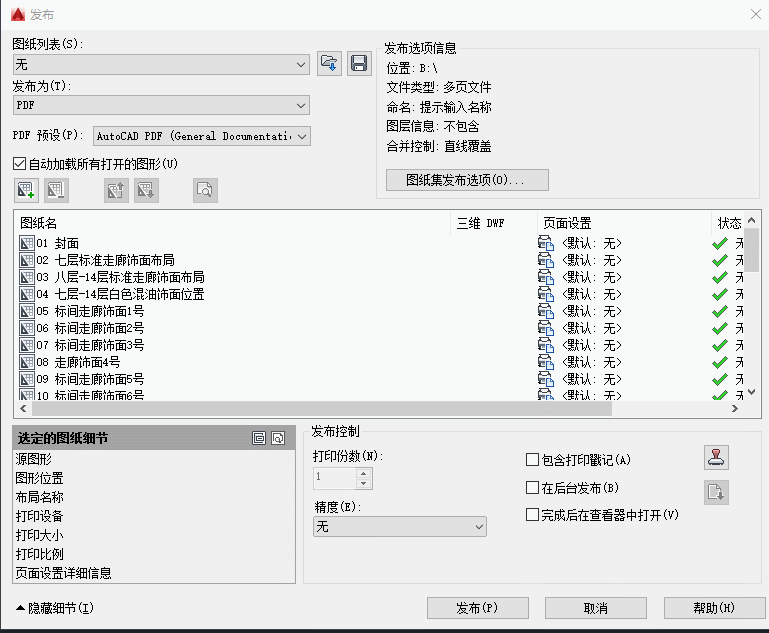Close the 发布 dialog
This screenshot has width=769, height=633.
[x=756, y=14]
